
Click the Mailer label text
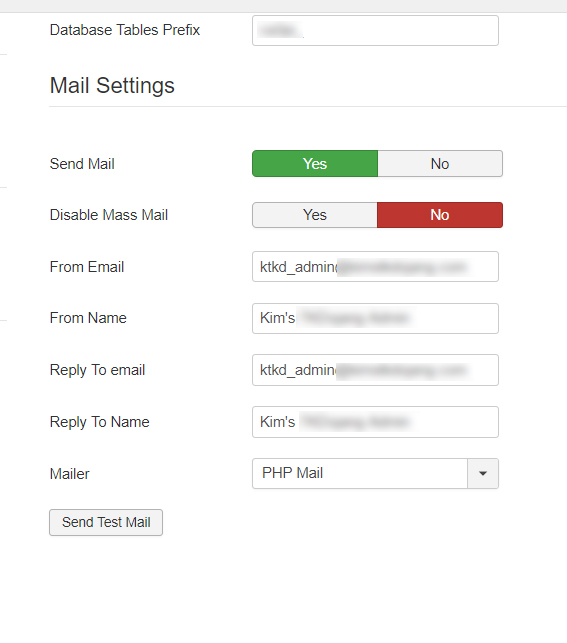tap(69, 474)
